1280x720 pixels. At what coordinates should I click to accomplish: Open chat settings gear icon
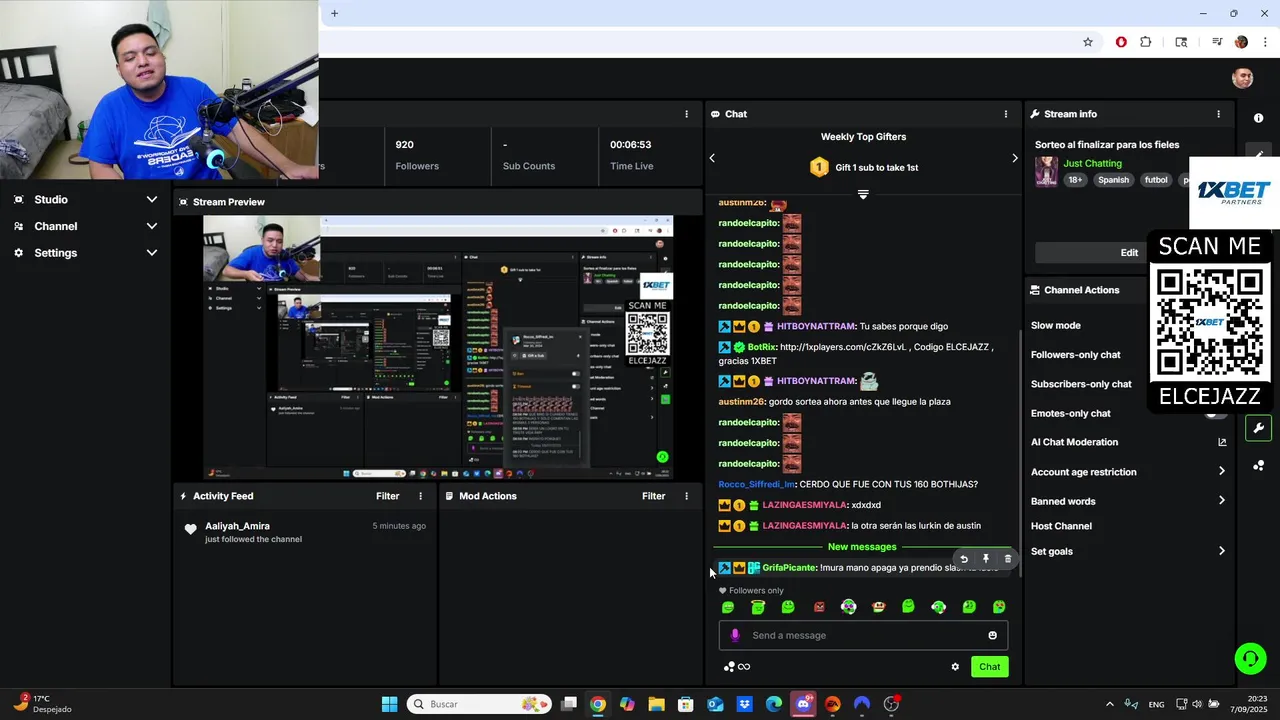pos(955,667)
